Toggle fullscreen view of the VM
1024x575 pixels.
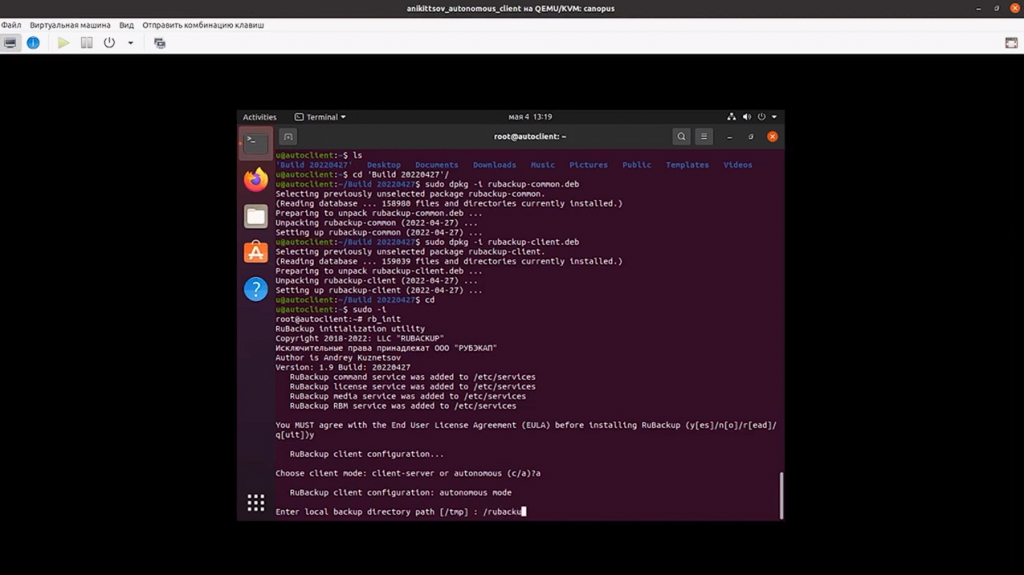pyautogui.click(x=1011, y=43)
